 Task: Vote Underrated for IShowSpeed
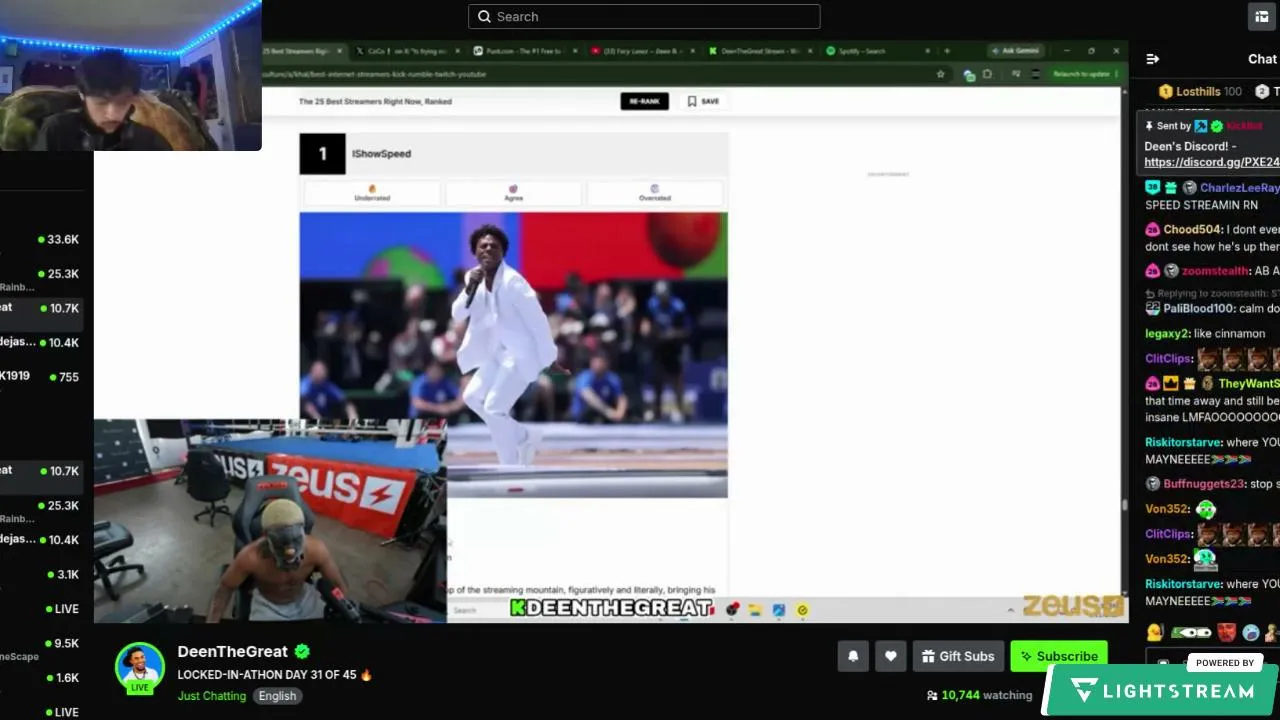[x=372, y=193]
